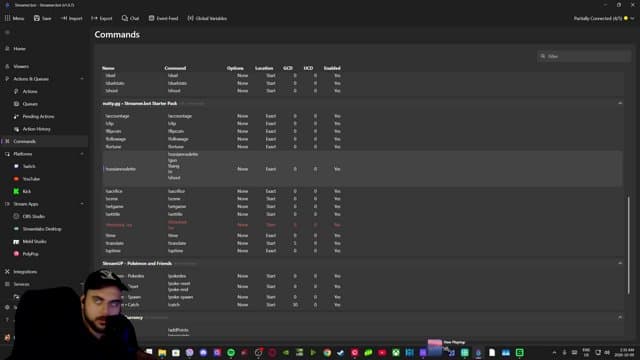Screen dimensions: 640x360
Task: Open OBS Studio in the sidebar
Action: [x=33, y=216]
